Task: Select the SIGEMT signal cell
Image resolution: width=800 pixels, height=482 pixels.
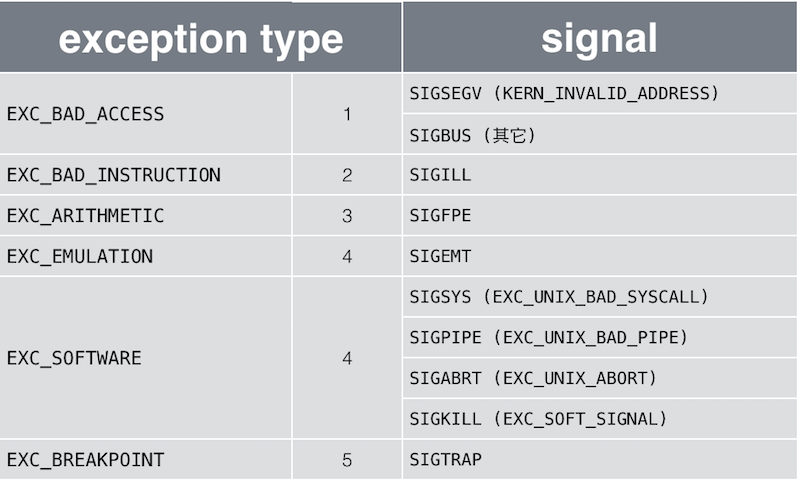Action: tap(440, 257)
